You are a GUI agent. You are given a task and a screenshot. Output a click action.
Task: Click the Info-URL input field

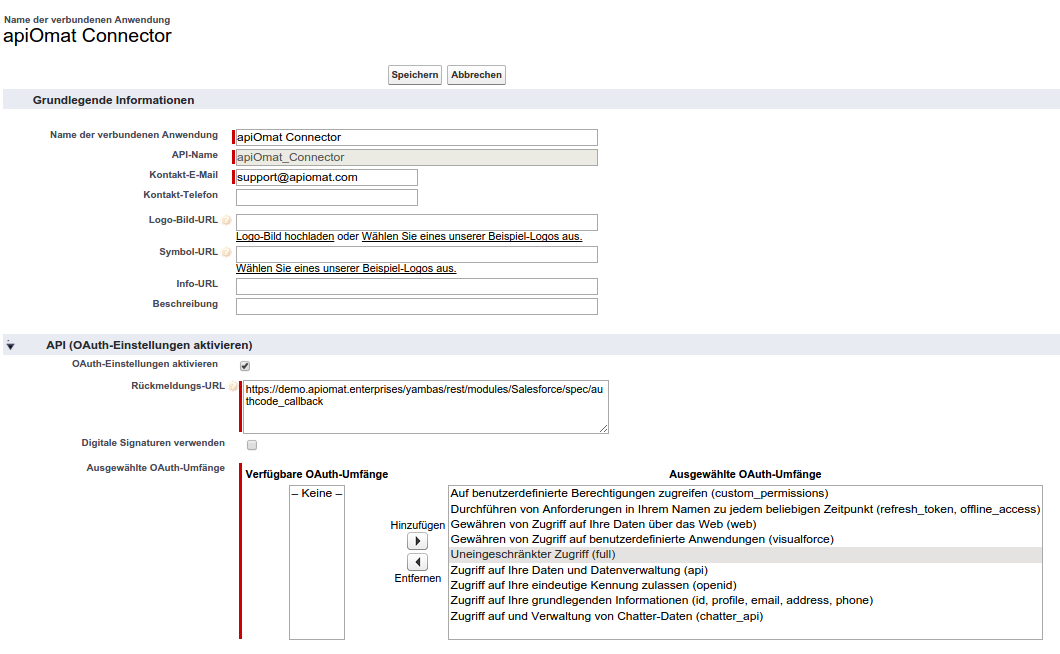[x=416, y=286]
